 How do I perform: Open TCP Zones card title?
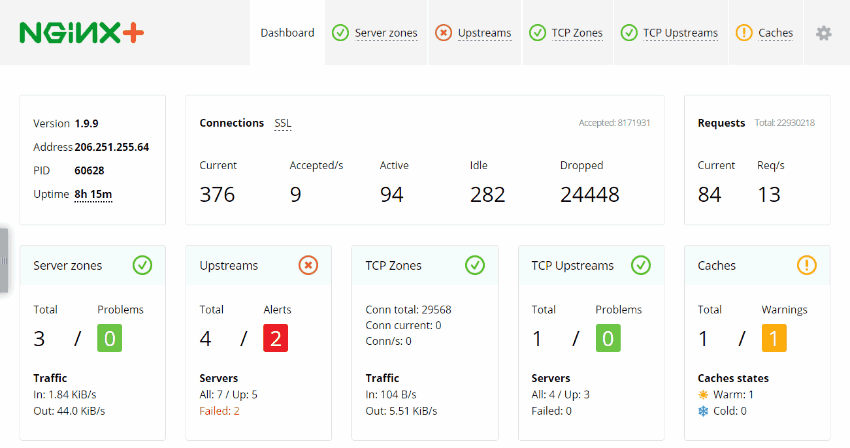pos(394,266)
